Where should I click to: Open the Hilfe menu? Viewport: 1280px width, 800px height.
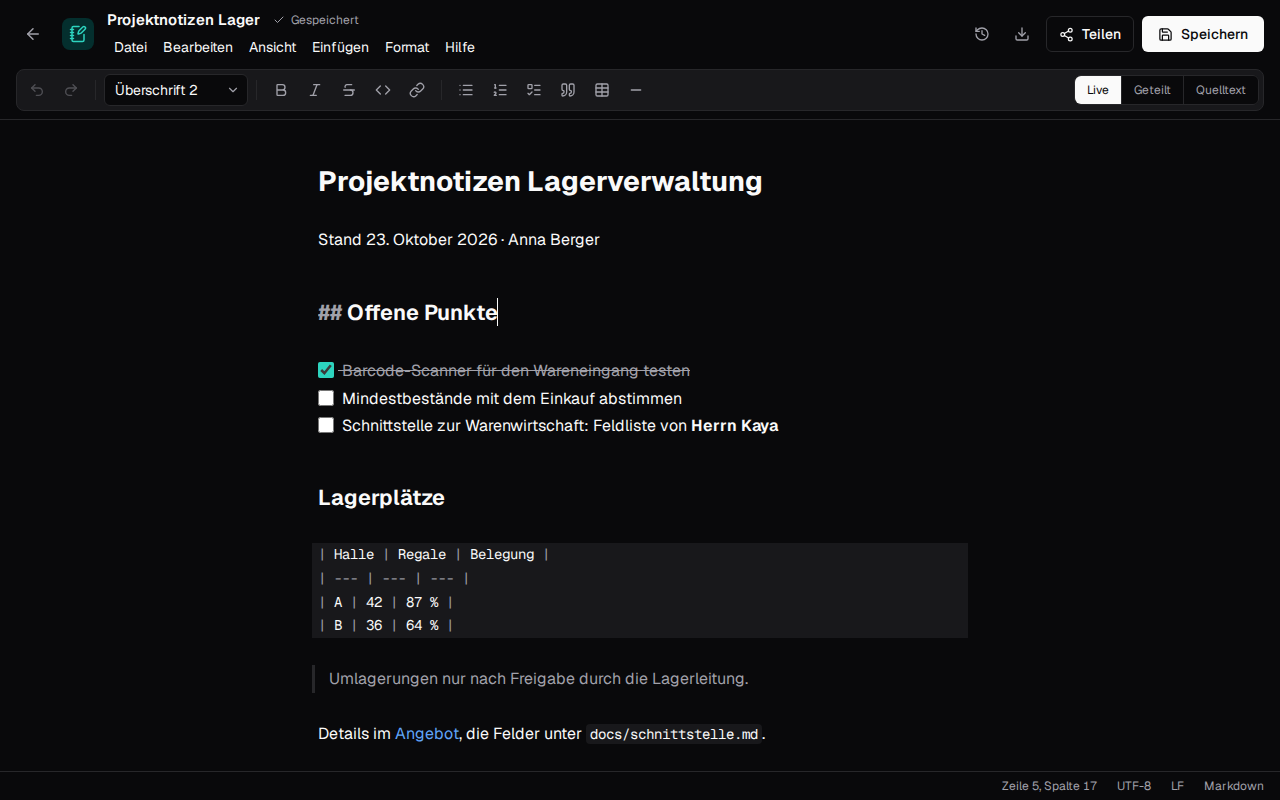pyautogui.click(x=460, y=47)
